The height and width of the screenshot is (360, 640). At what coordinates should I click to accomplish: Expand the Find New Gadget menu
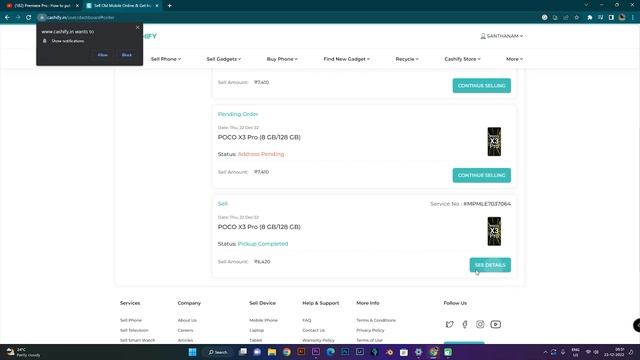click(347, 59)
